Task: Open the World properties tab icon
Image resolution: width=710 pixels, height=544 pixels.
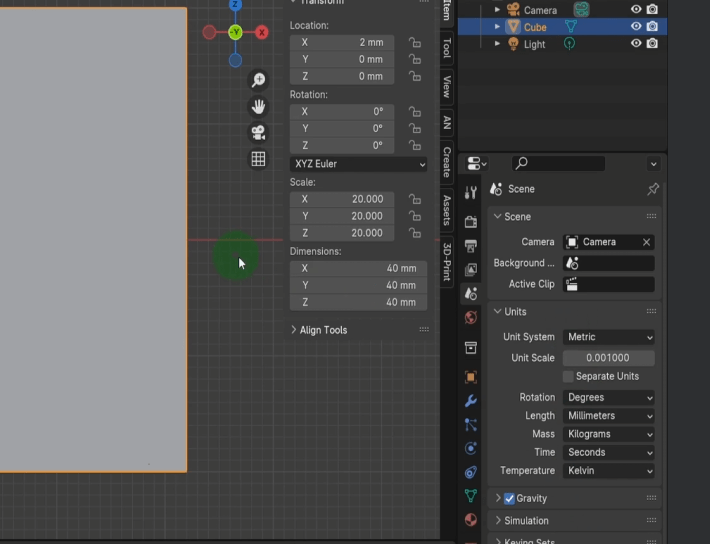Action: click(470, 318)
